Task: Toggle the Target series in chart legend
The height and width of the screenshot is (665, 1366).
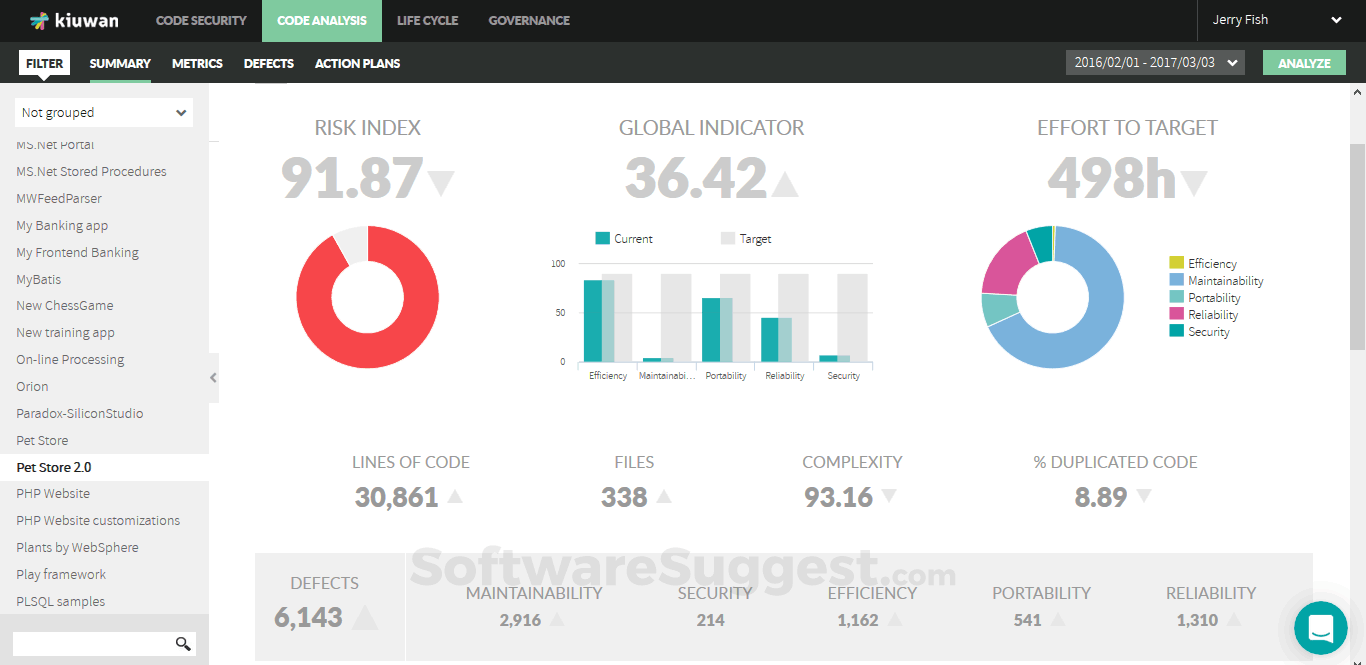Action: pyautogui.click(x=746, y=239)
